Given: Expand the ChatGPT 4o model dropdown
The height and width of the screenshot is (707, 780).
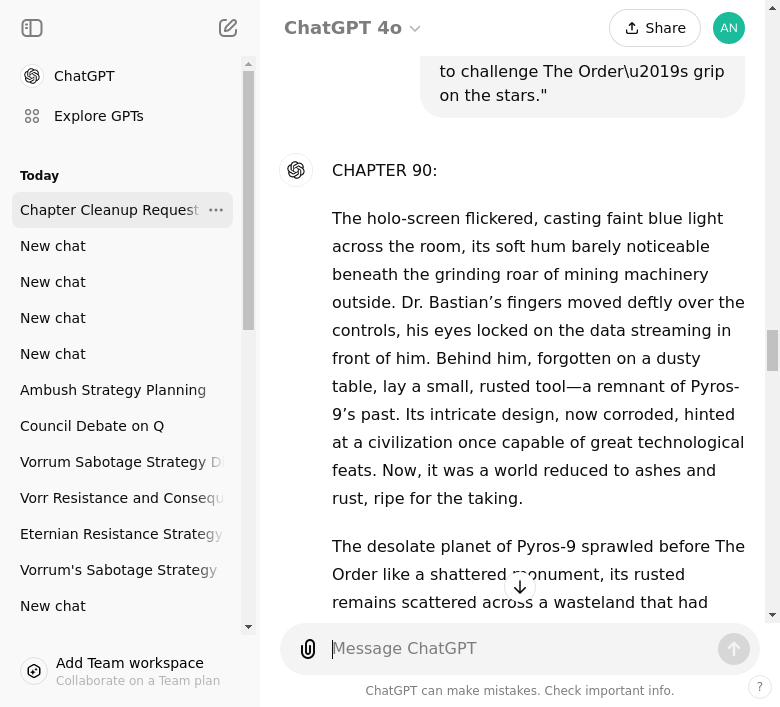Looking at the screenshot, I should pyautogui.click(x=352, y=28).
